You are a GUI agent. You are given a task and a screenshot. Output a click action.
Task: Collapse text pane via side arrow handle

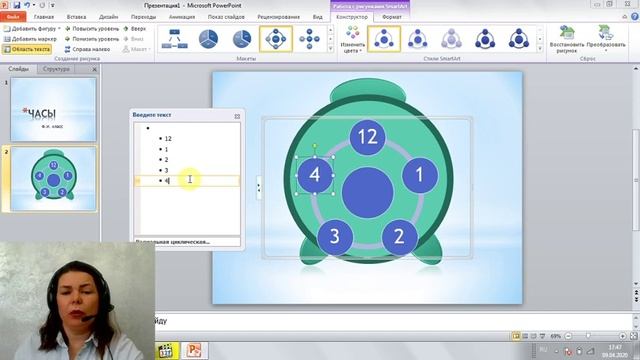point(259,187)
